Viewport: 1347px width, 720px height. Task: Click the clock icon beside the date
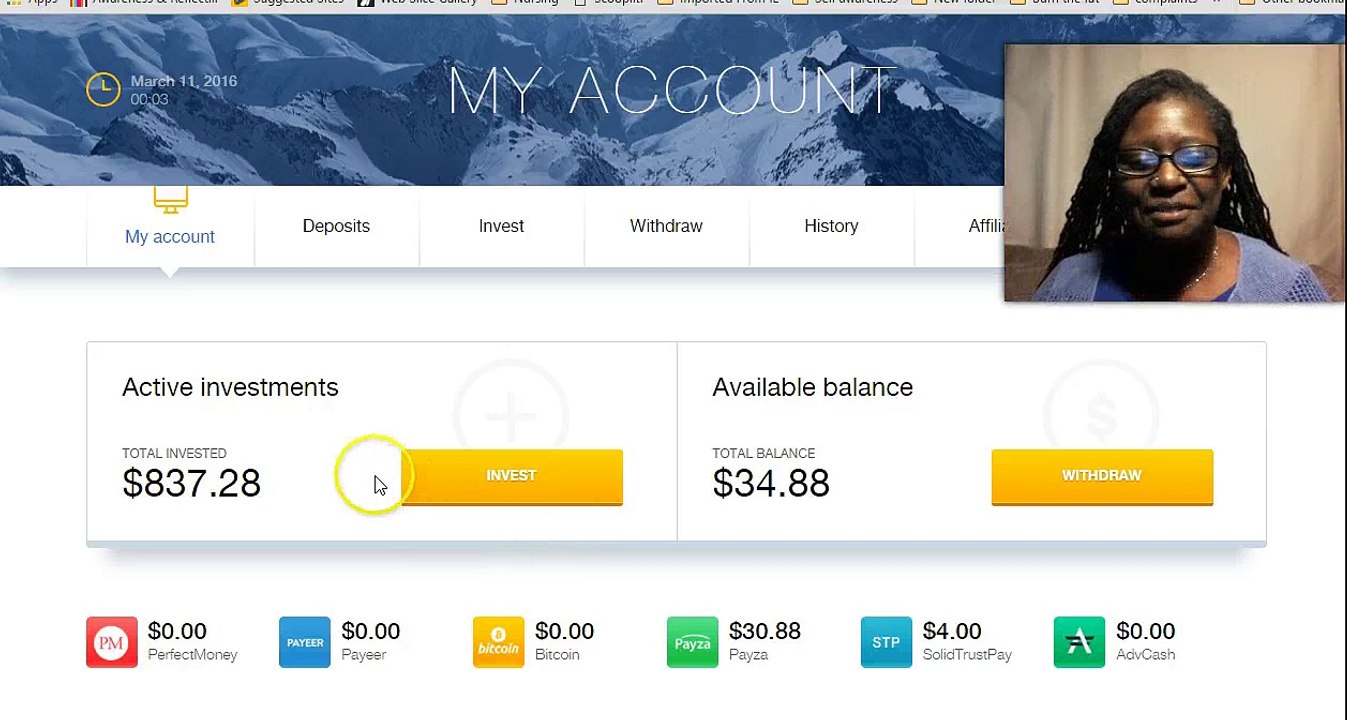(x=103, y=89)
